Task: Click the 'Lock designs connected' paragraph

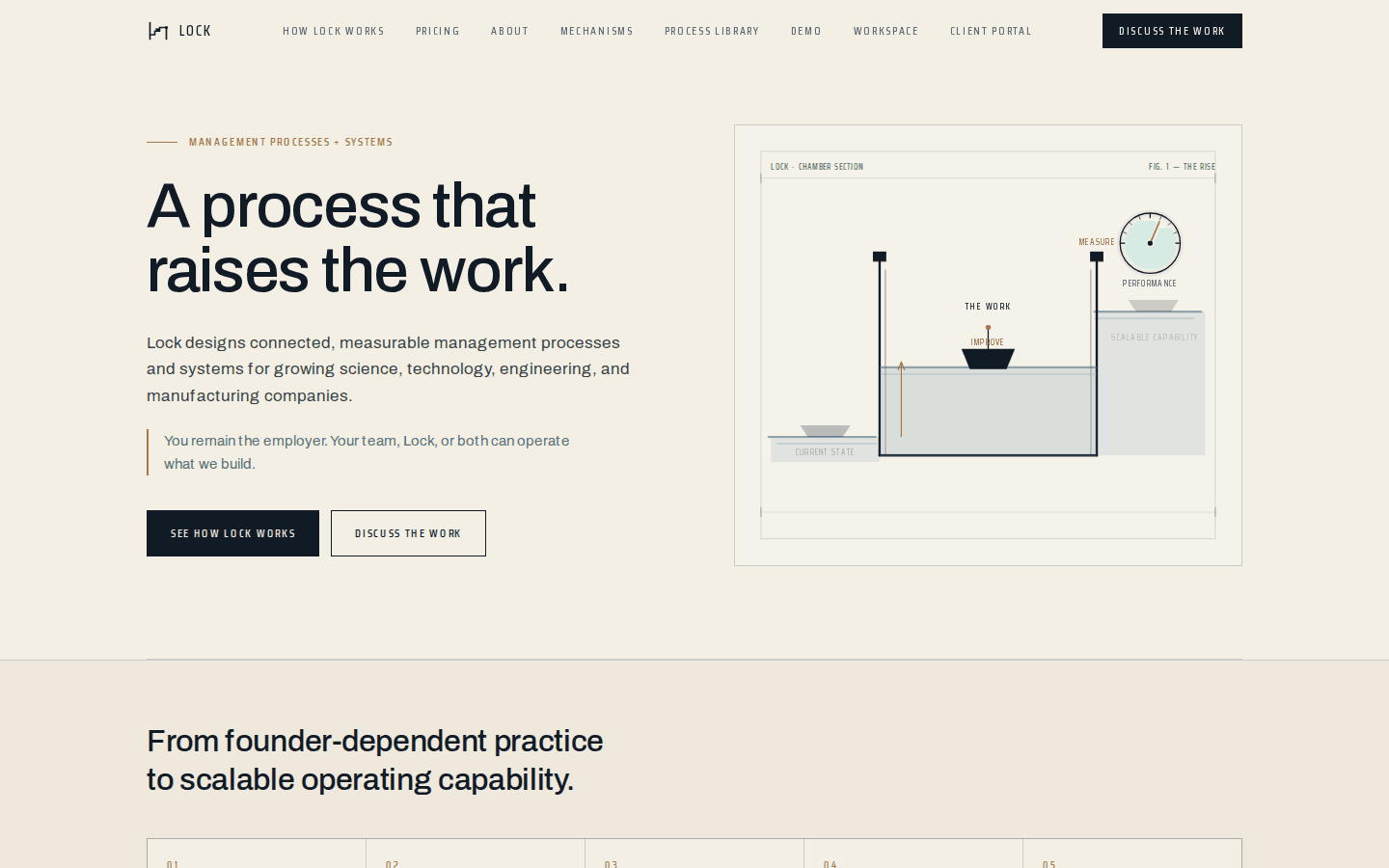Action: [x=388, y=369]
